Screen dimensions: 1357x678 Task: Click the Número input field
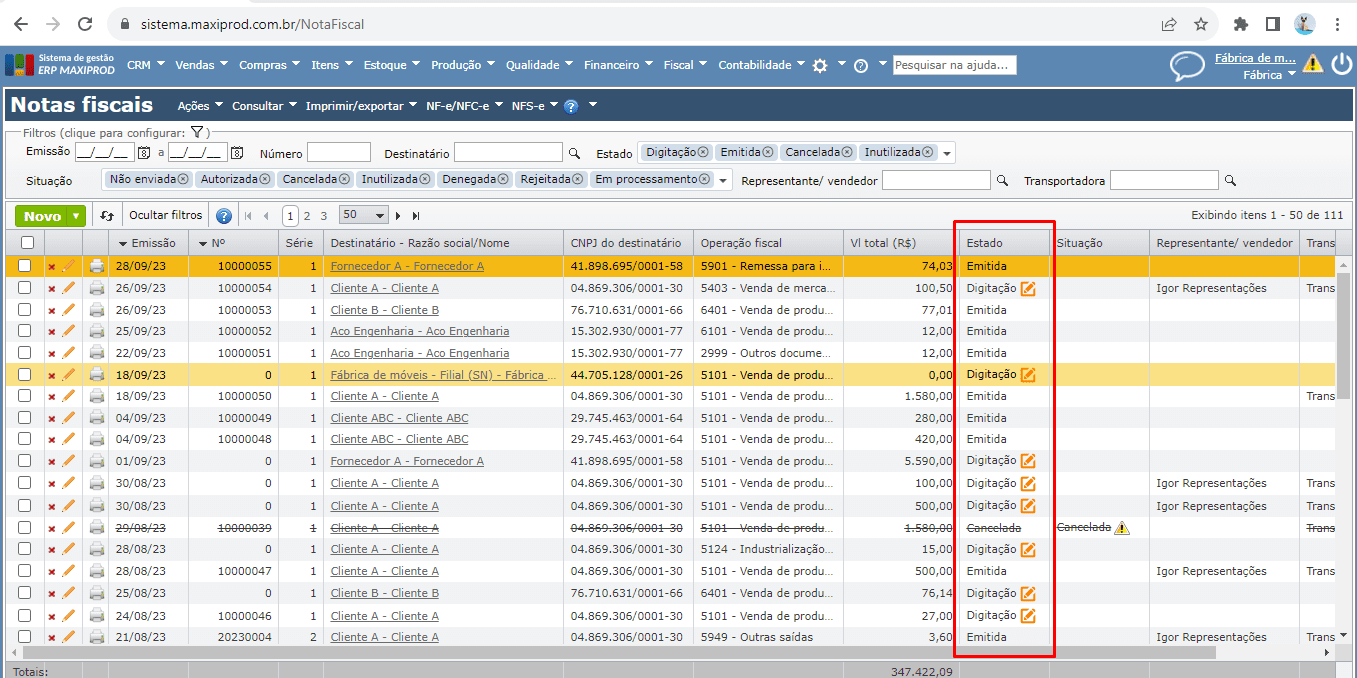pyautogui.click(x=338, y=153)
